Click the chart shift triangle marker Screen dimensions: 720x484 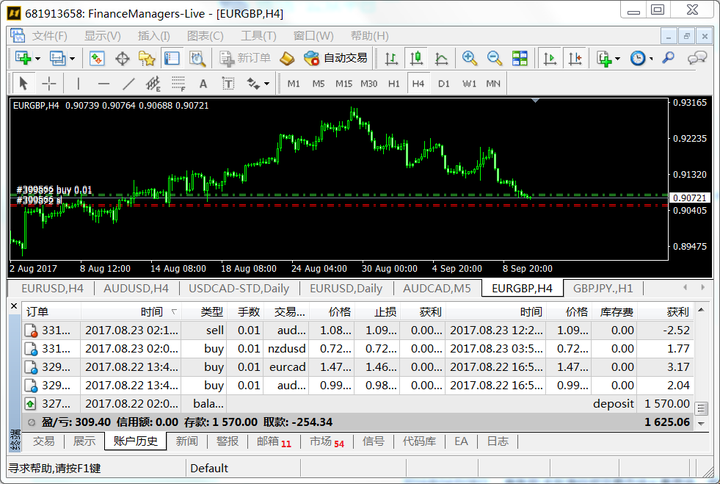[535, 100]
